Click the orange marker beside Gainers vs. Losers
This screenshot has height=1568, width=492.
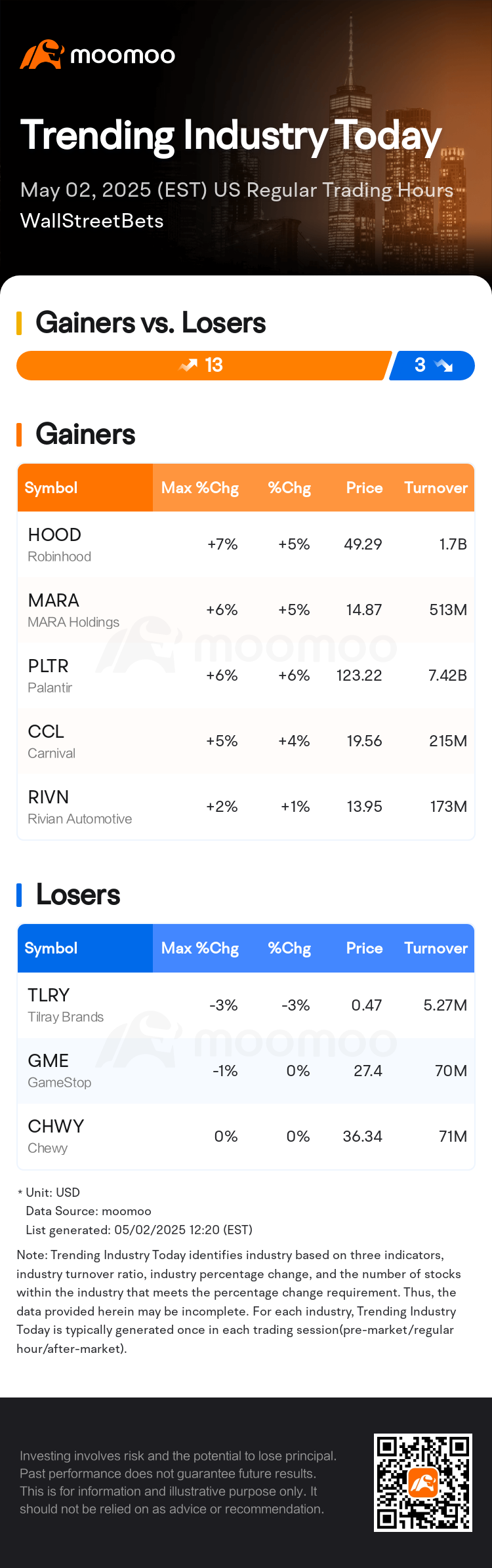pyautogui.click(x=19, y=323)
